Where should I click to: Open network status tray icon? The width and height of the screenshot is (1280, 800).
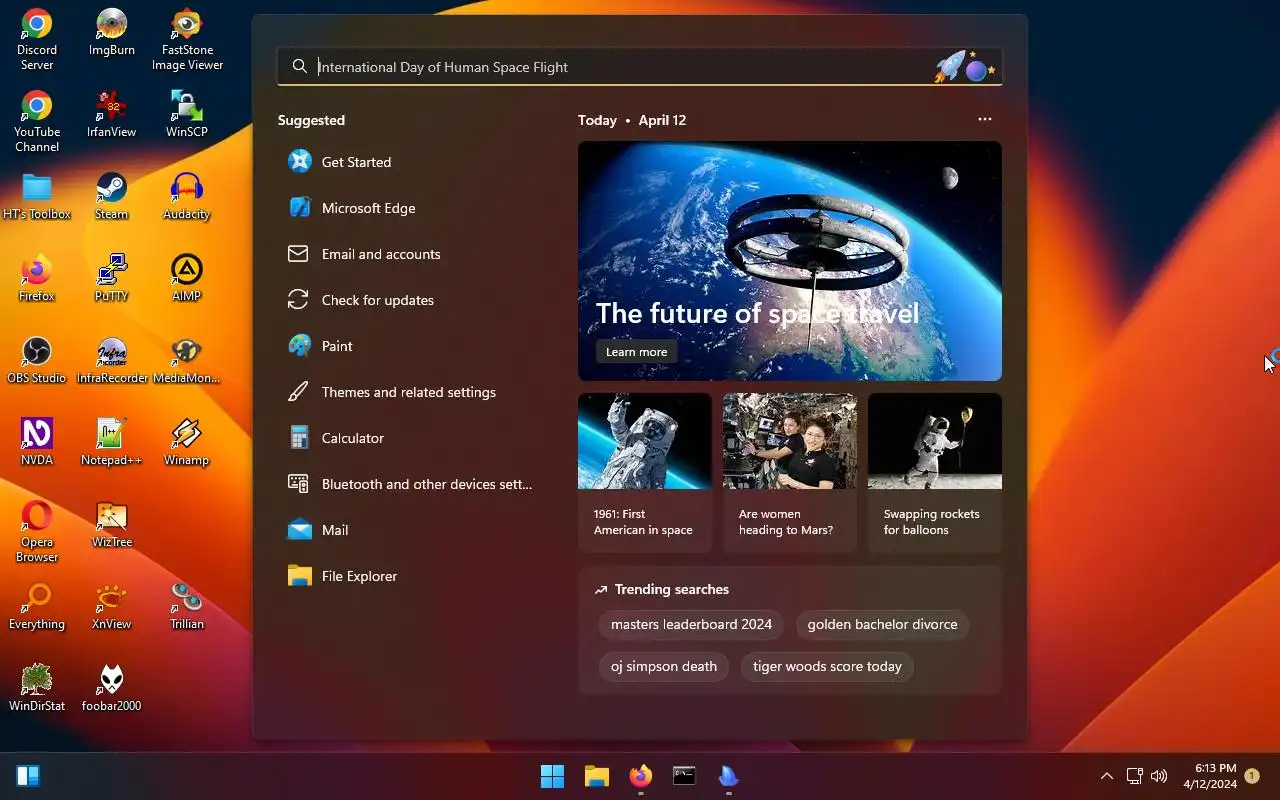pyautogui.click(x=1134, y=776)
